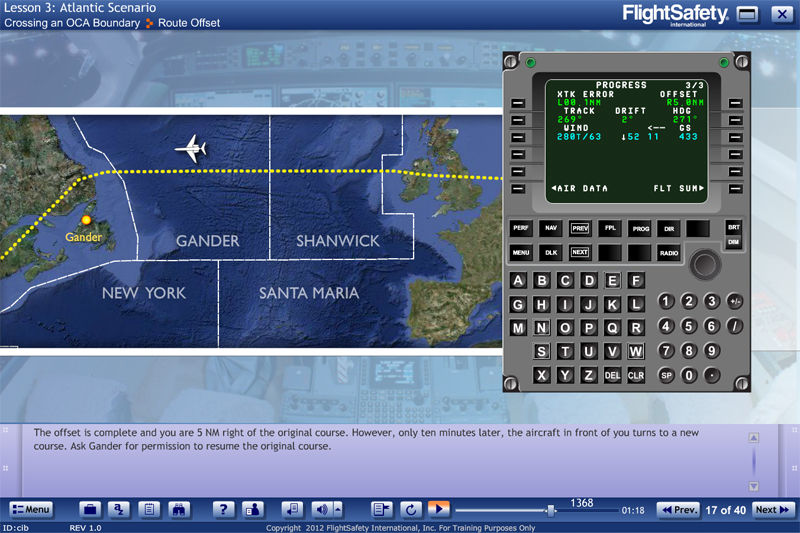Click the Gander waypoint marker on map
The width and height of the screenshot is (800, 533).
tap(86, 220)
